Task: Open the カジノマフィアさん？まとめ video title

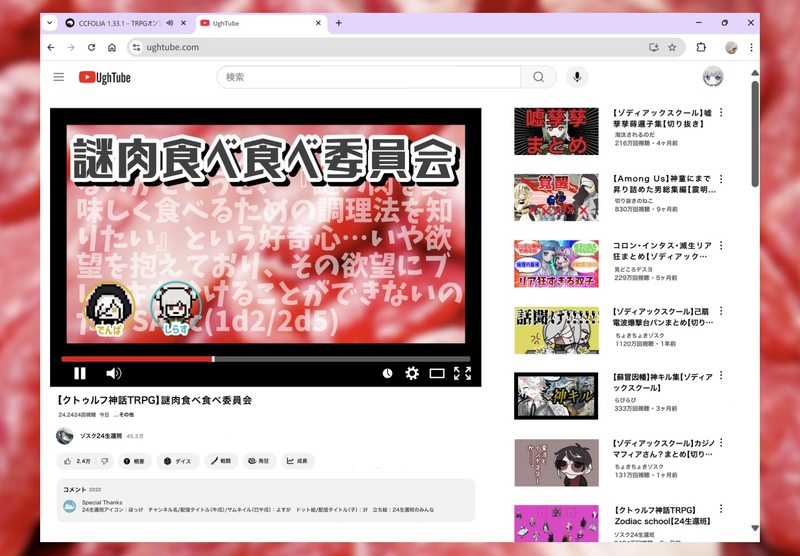Action: point(663,449)
